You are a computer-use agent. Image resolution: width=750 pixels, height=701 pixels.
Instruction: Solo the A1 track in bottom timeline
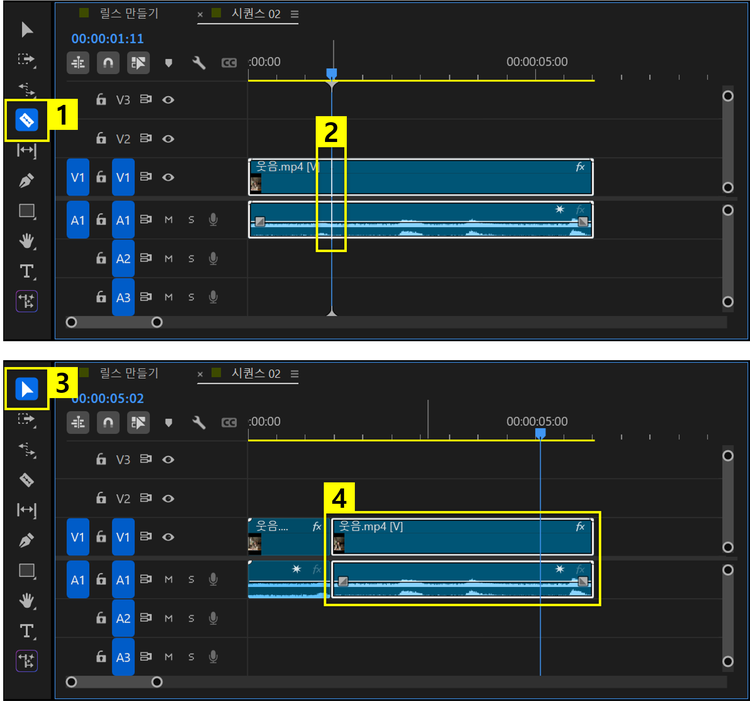(191, 580)
